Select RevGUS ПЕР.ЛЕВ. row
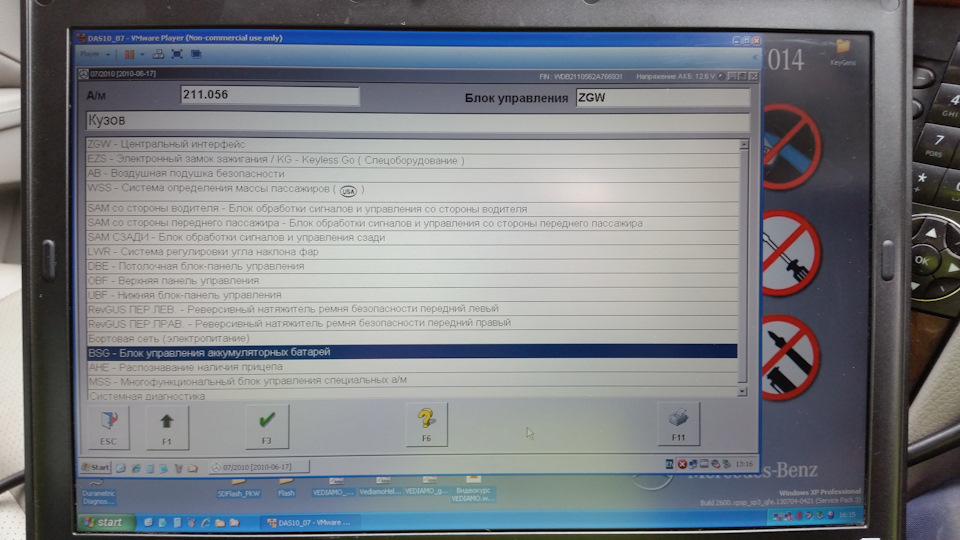Image resolution: width=960 pixels, height=540 pixels. pyautogui.click(x=412, y=309)
